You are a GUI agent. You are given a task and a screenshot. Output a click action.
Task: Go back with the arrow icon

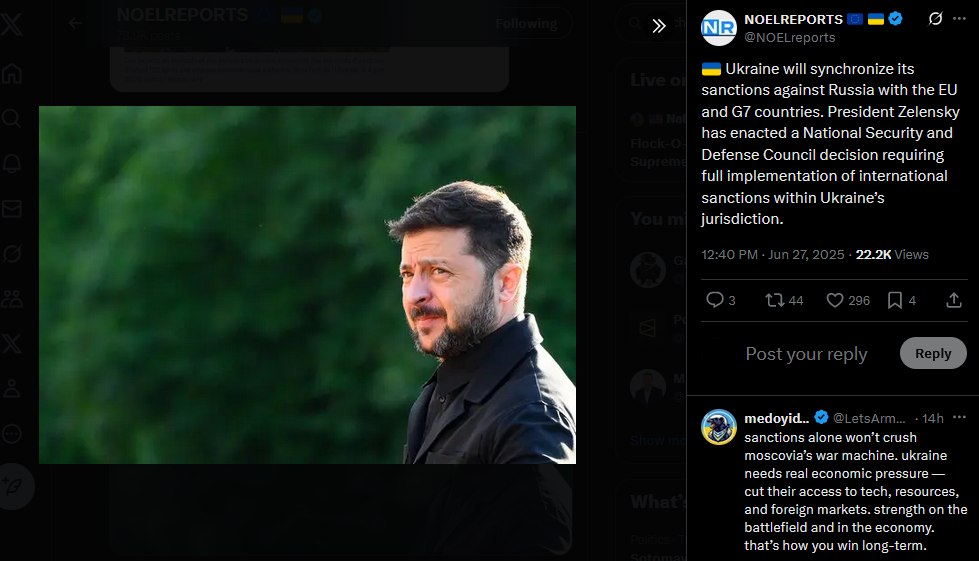coord(76,23)
